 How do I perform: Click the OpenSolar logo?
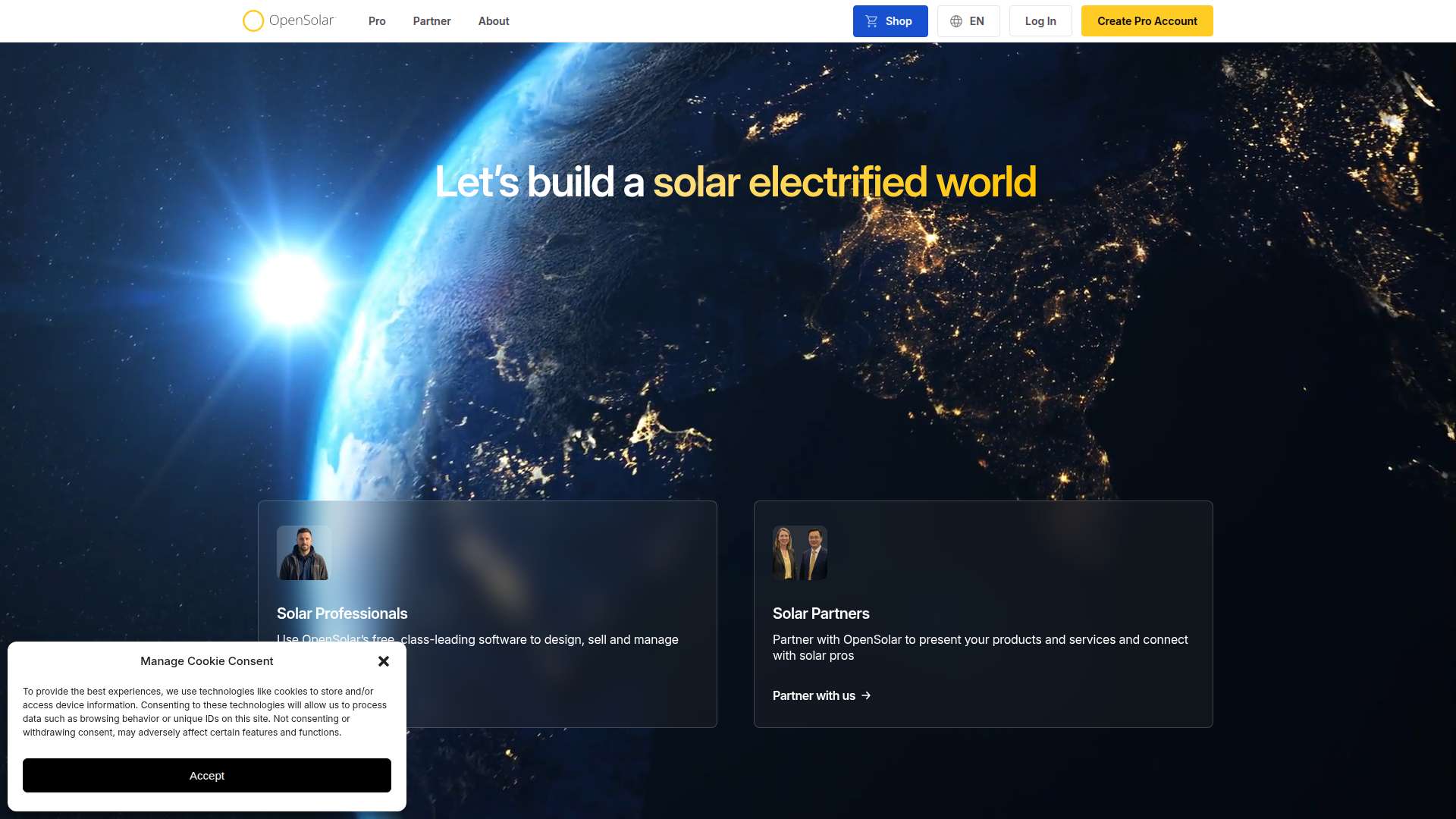click(288, 20)
